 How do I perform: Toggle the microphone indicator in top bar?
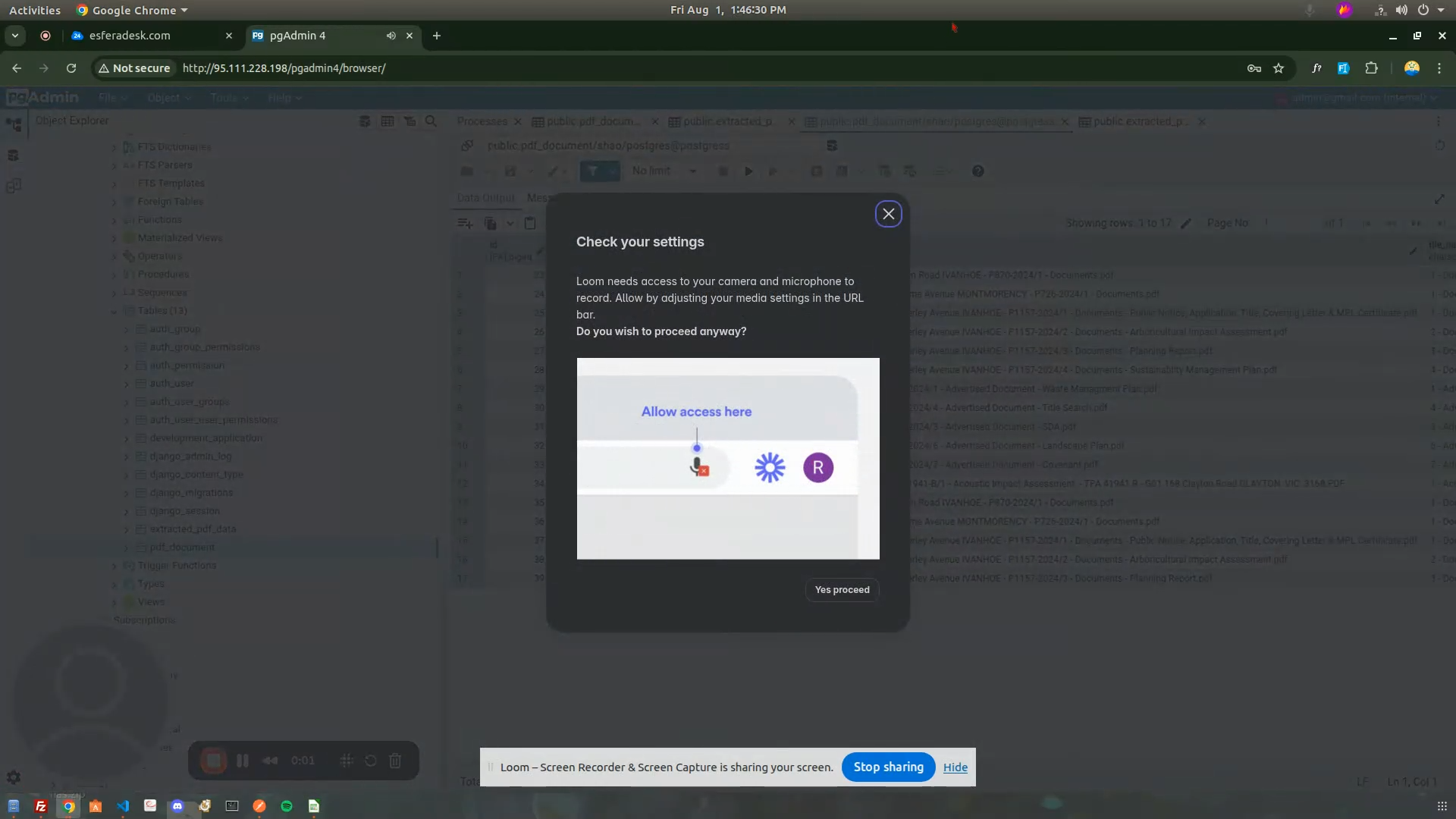[1310, 10]
